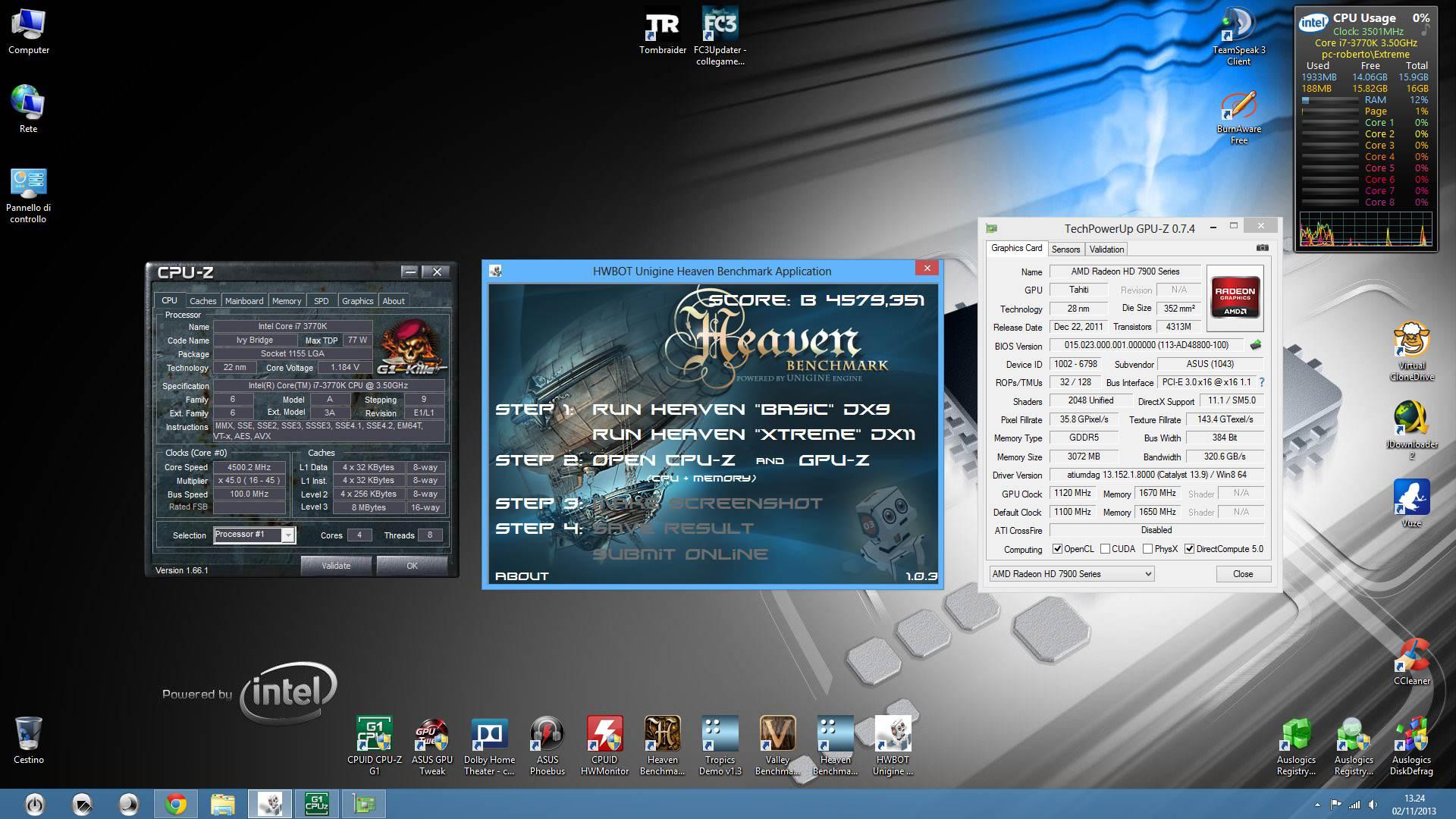Switch to the Graphics tab in CPU-Z
1456x819 pixels.
coord(357,301)
